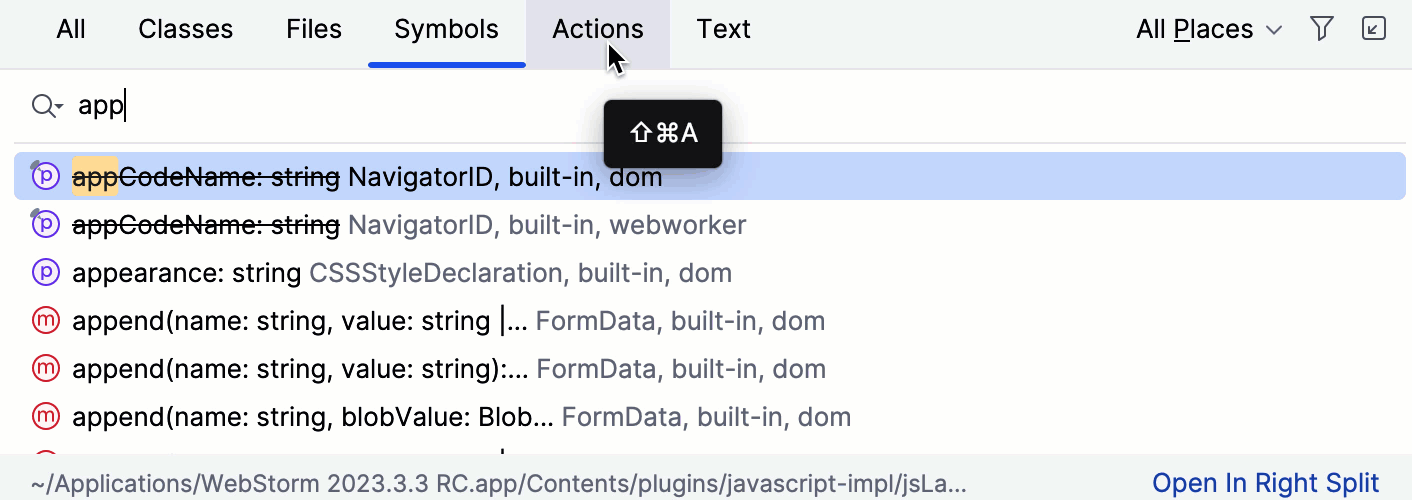Click the filter funnel icon
The image size is (1412, 500).
click(1322, 29)
